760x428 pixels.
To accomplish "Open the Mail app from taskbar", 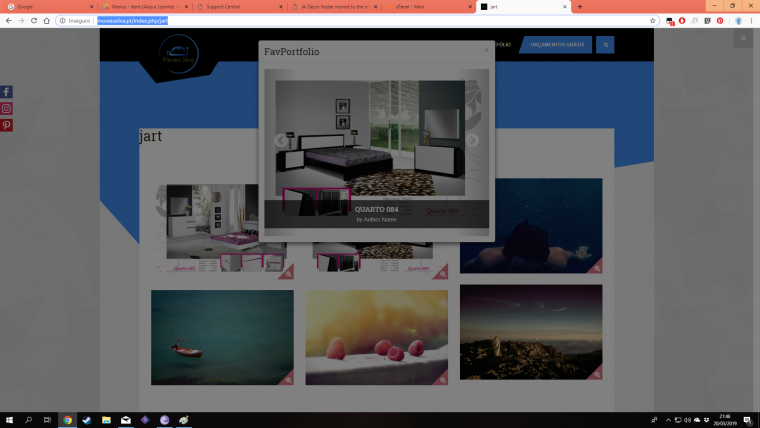I will 126,420.
